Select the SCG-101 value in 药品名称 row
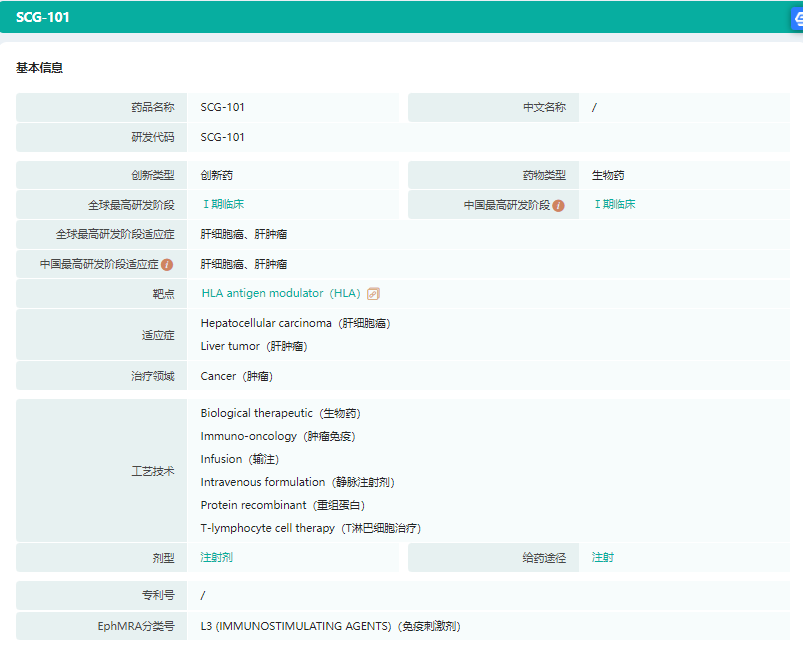The image size is (803, 647). [x=222, y=107]
